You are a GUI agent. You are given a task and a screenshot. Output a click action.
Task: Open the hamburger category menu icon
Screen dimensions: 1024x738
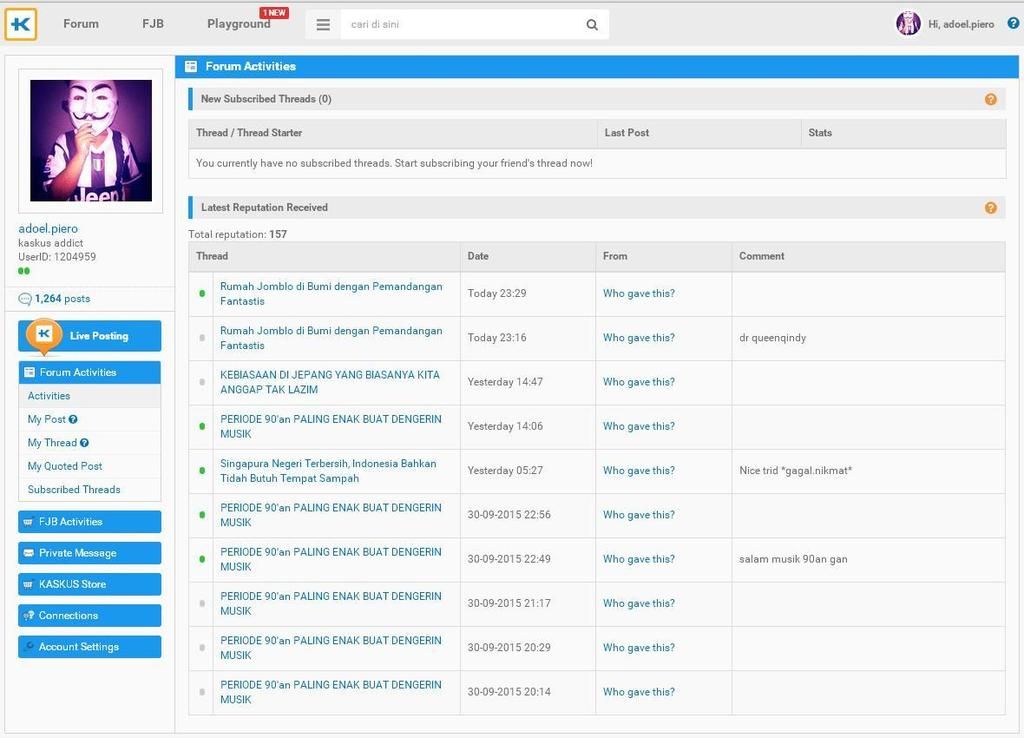pyautogui.click(x=322, y=25)
